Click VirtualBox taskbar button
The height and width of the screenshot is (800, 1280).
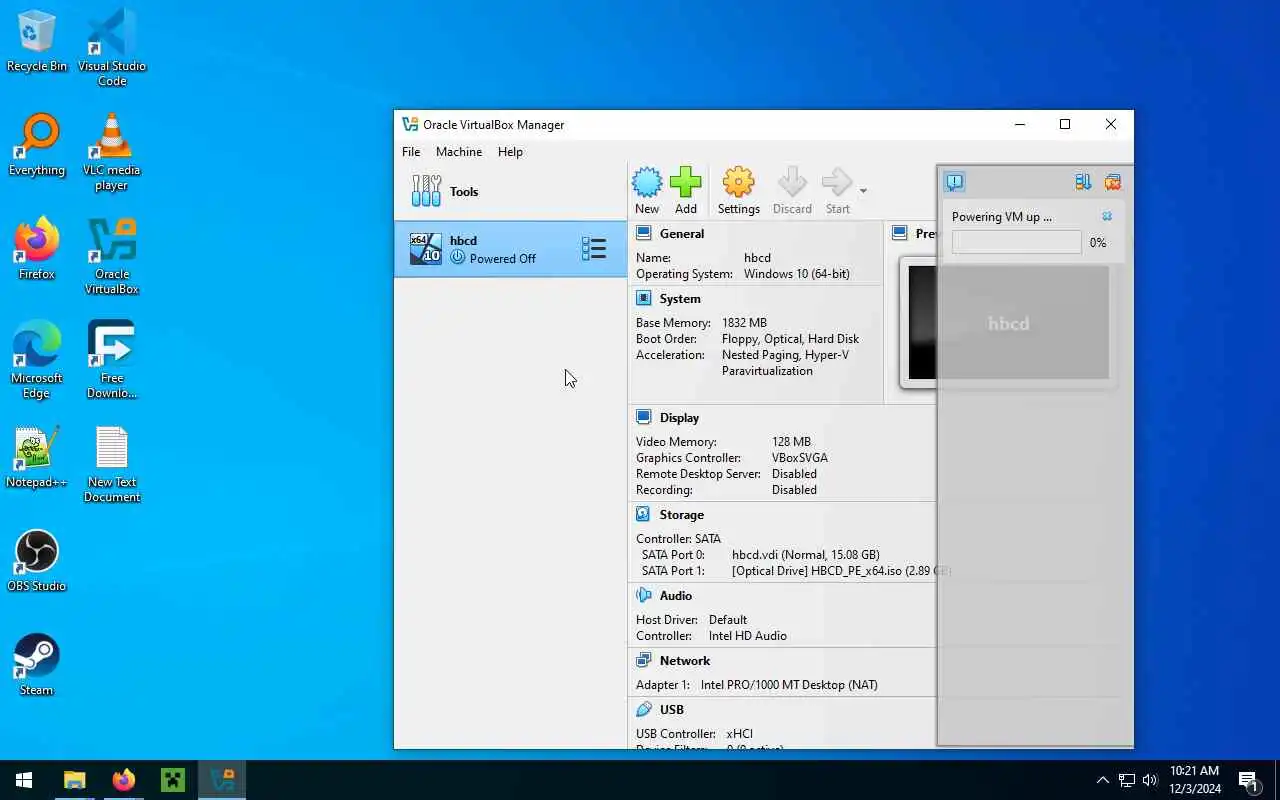(222, 780)
